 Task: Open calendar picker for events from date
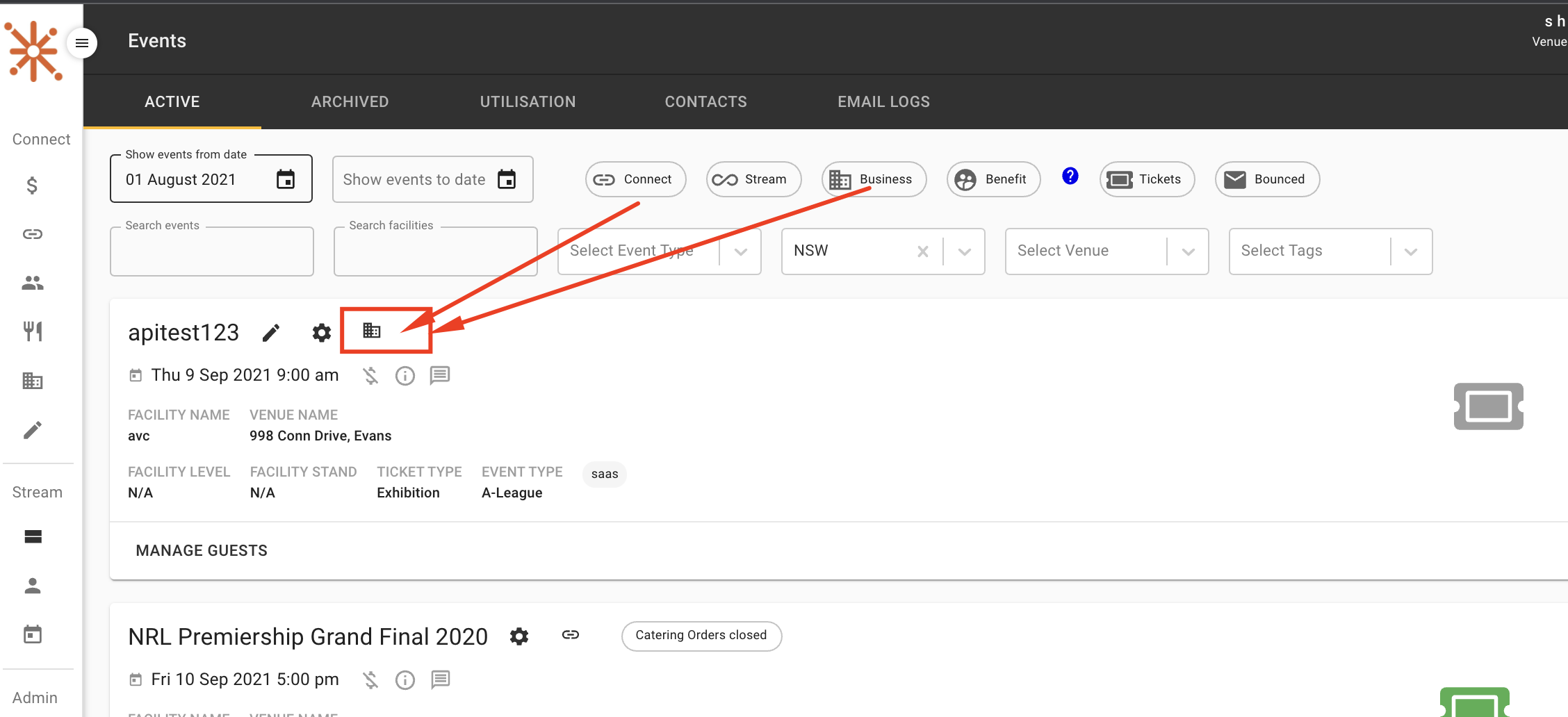coord(286,179)
